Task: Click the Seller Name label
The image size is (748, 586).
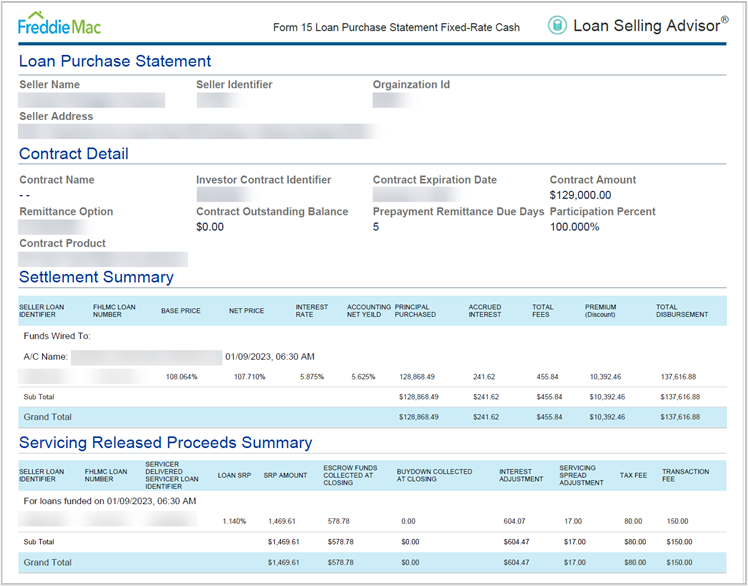Action: [x=50, y=84]
